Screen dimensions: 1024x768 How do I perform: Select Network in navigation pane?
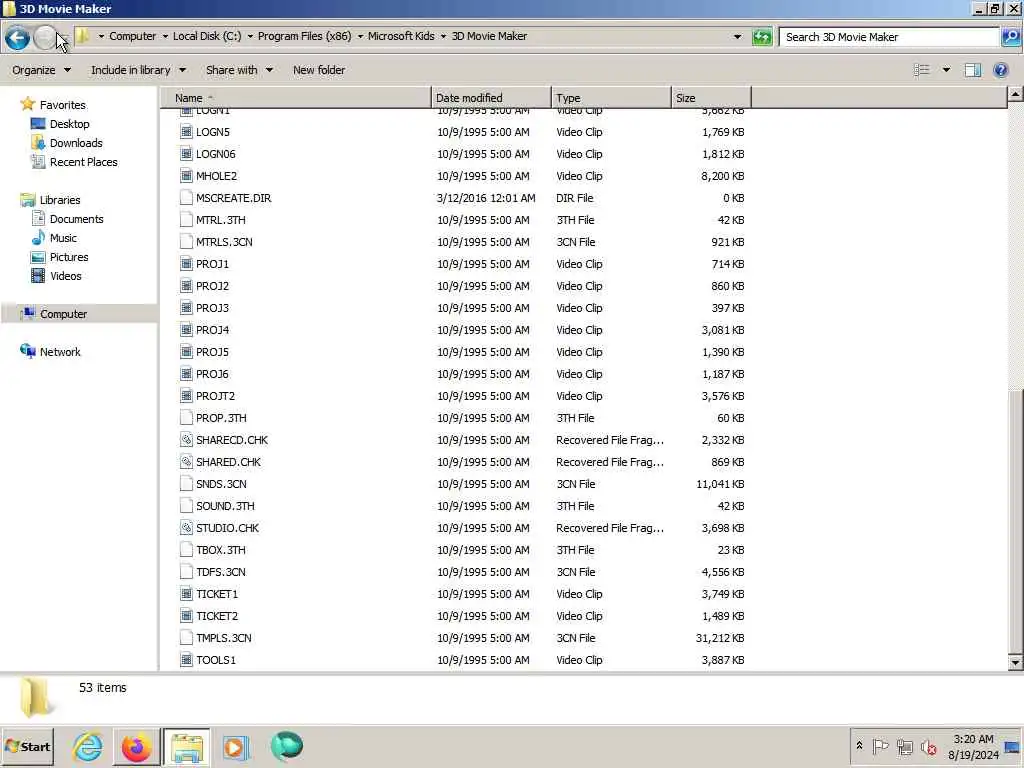point(60,352)
